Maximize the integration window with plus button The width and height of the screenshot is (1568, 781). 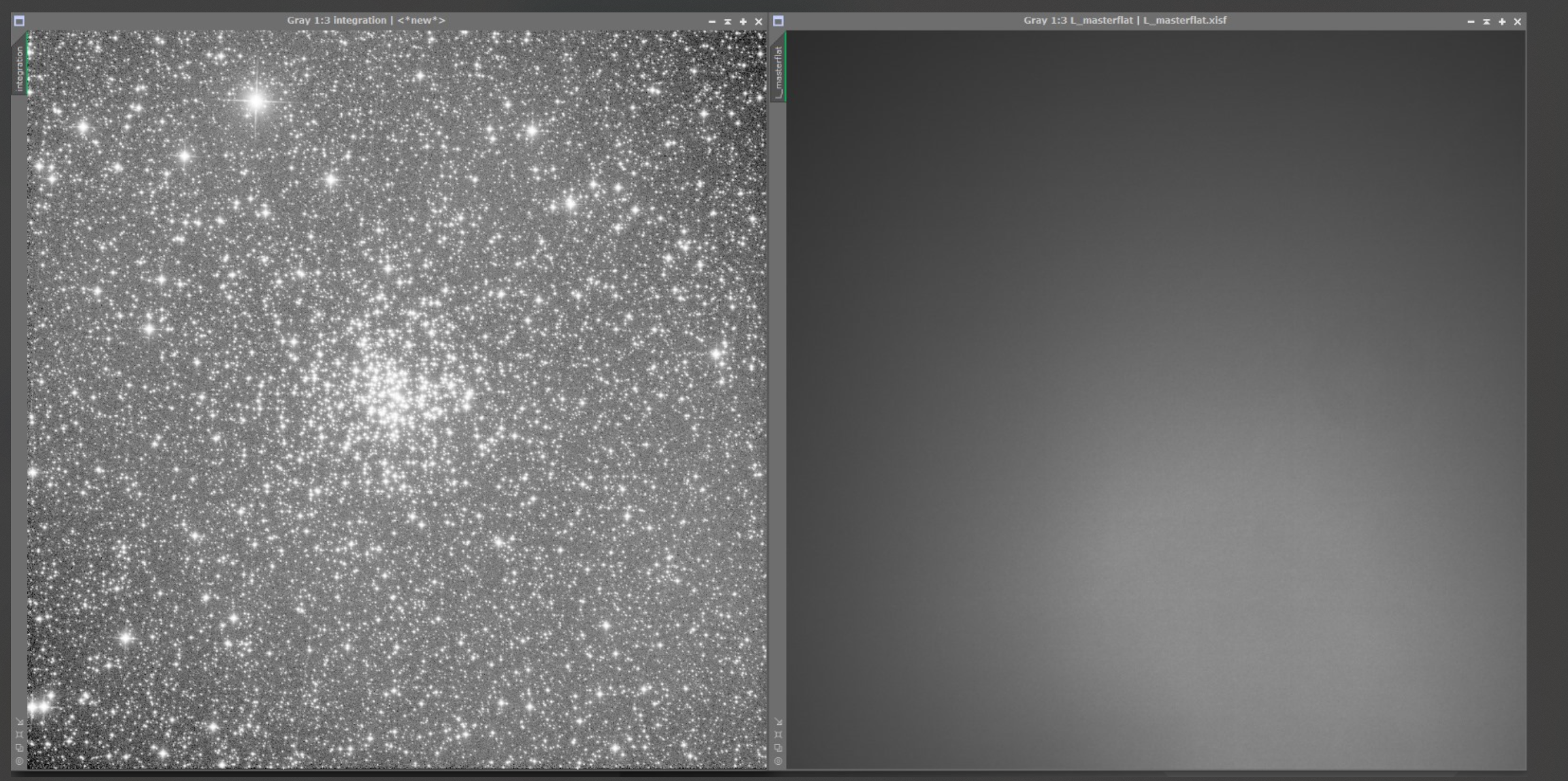[x=743, y=22]
